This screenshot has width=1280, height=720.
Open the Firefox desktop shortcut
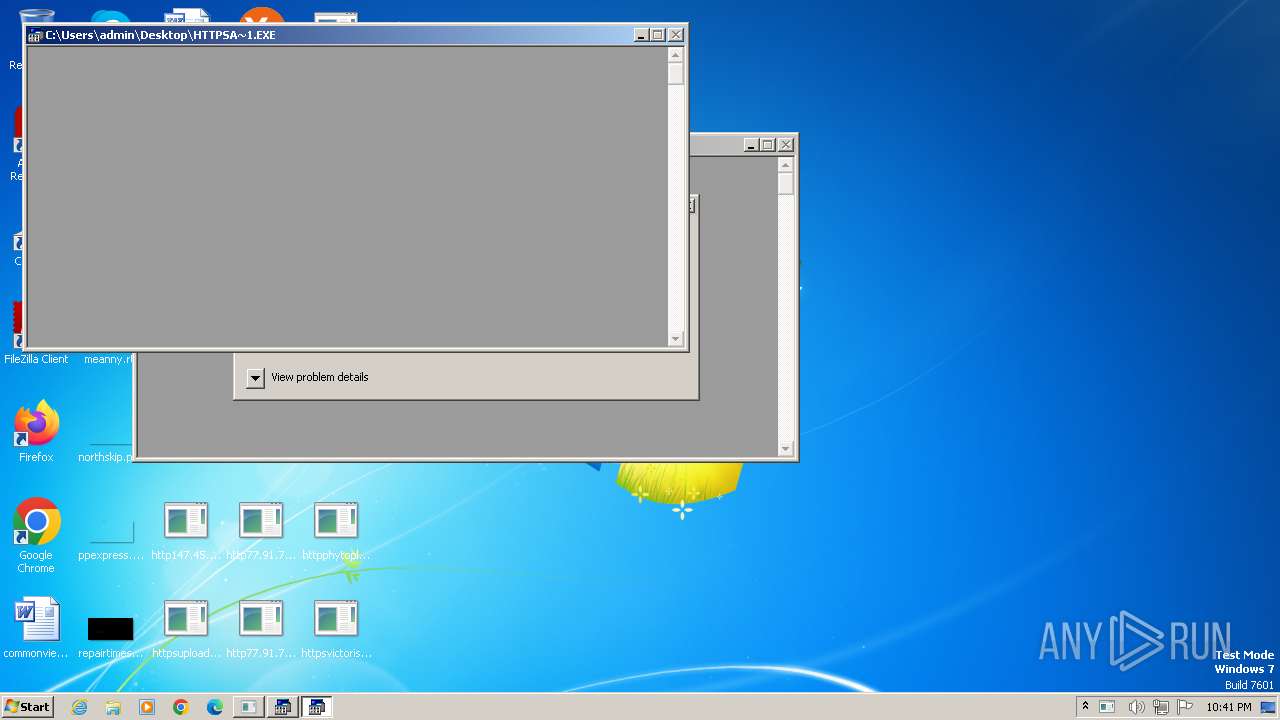(36, 431)
